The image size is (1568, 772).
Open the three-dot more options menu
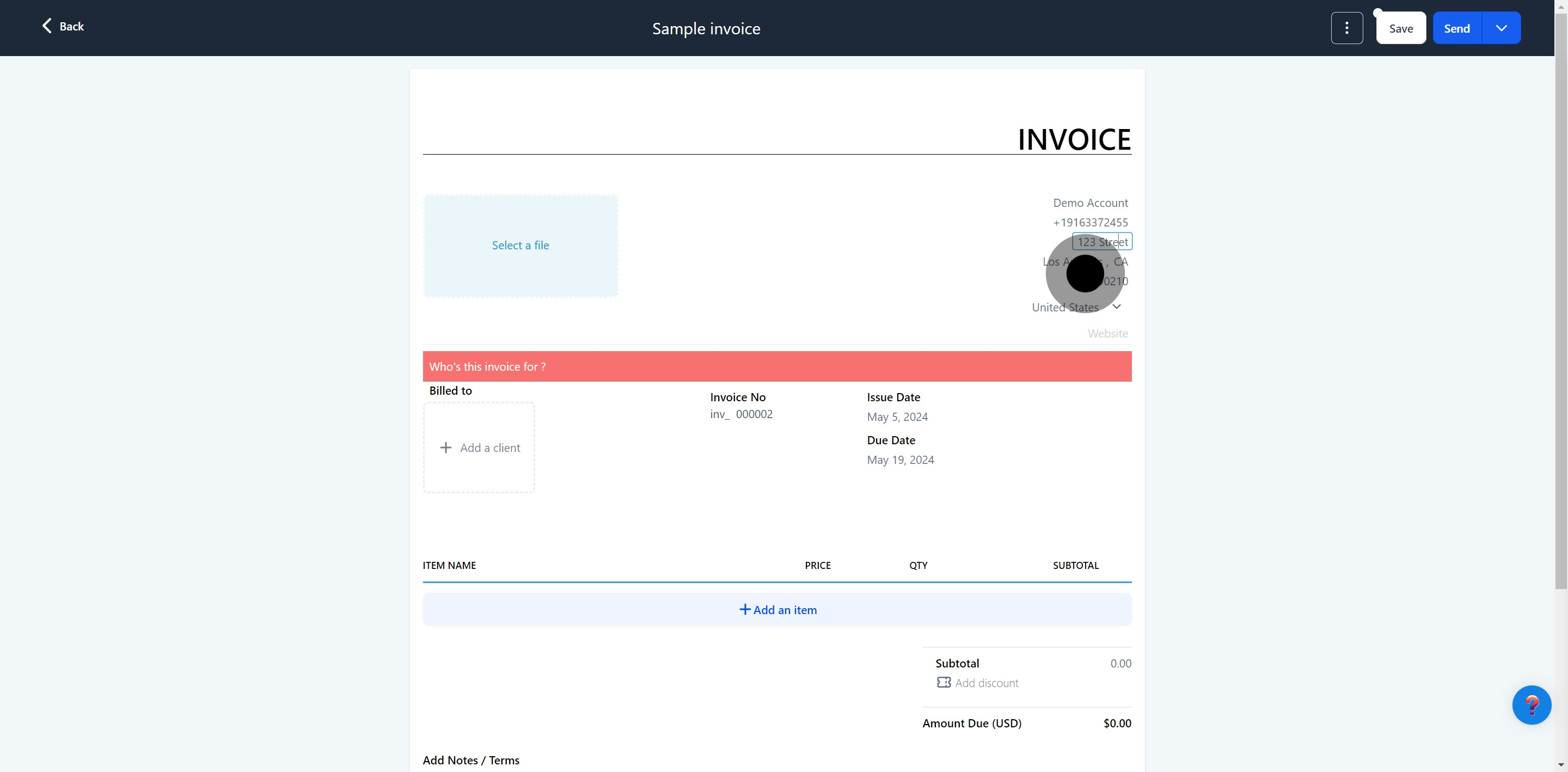(1346, 28)
